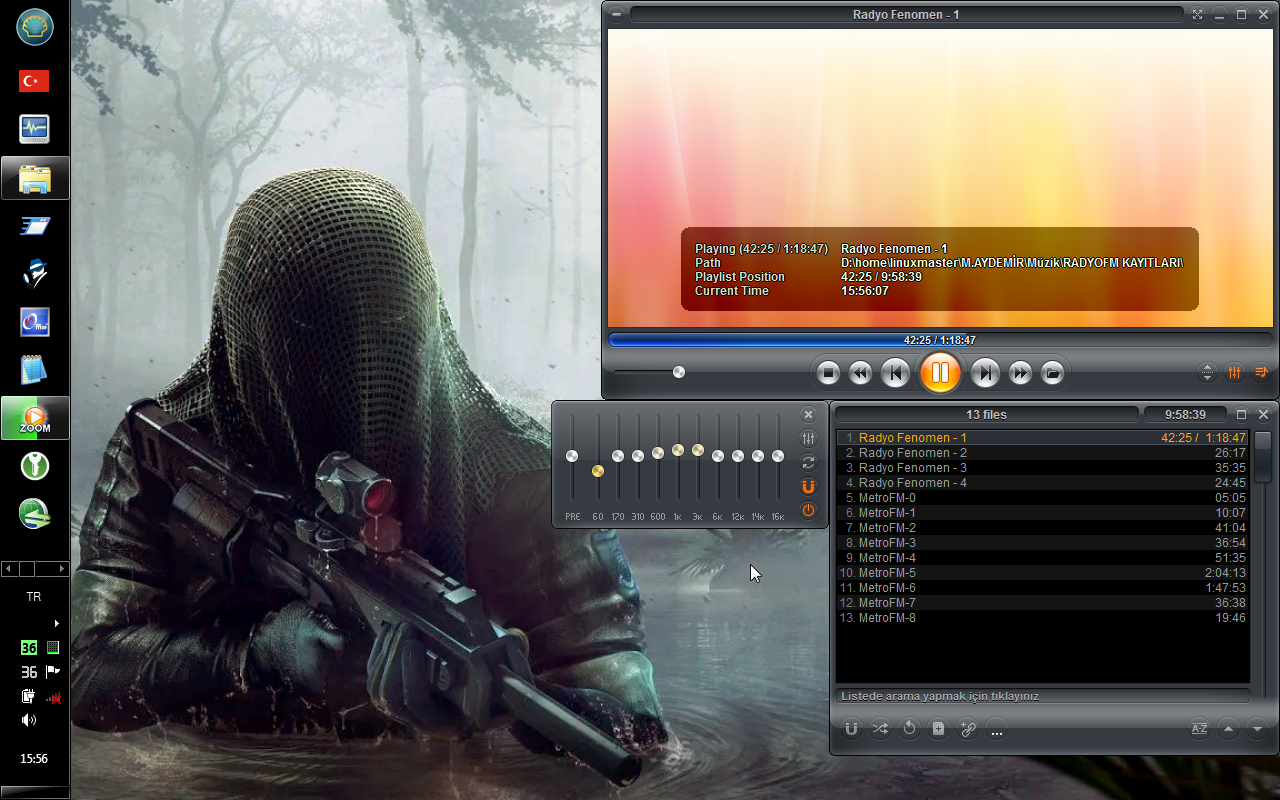Open the notepad taskbar icon

click(x=35, y=370)
